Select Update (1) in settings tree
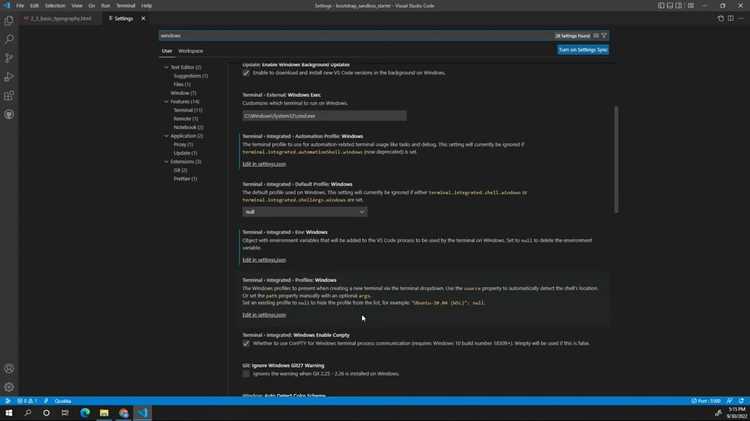Image resolution: width=750 pixels, height=421 pixels. [x=185, y=153]
